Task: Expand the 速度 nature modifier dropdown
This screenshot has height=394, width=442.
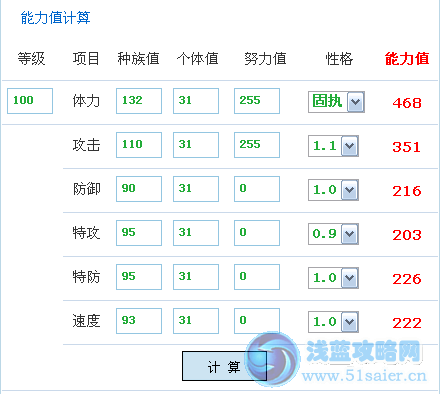Action: [333, 322]
